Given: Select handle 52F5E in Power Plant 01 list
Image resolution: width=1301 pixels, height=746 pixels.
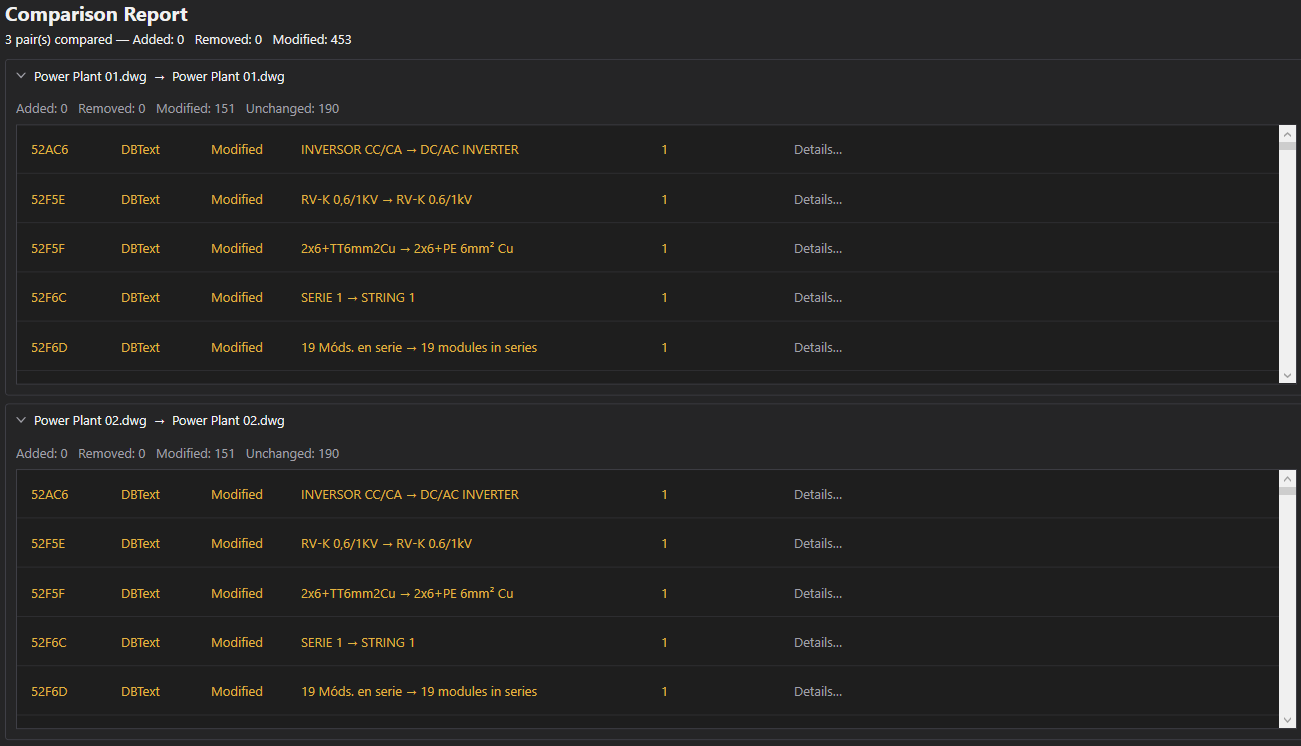Looking at the screenshot, I should pyautogui.click(x=48, y=199).
